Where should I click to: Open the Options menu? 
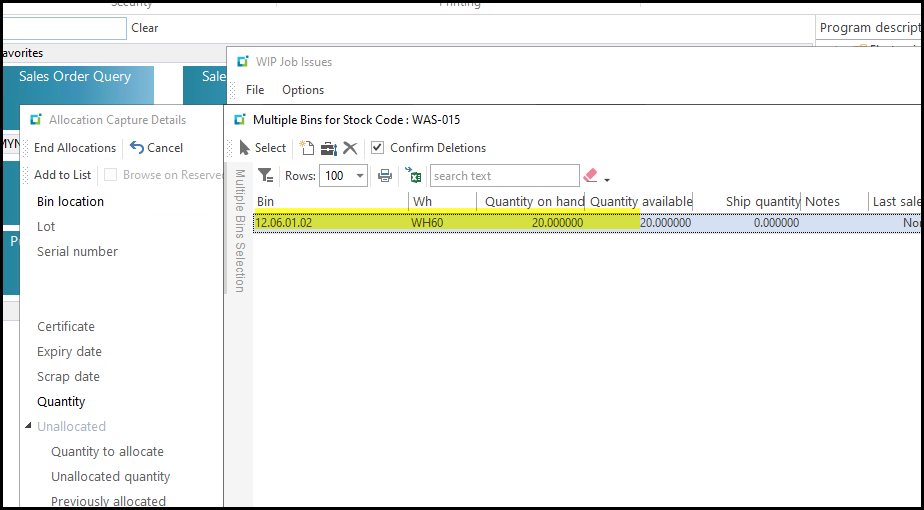coord(303,90)
